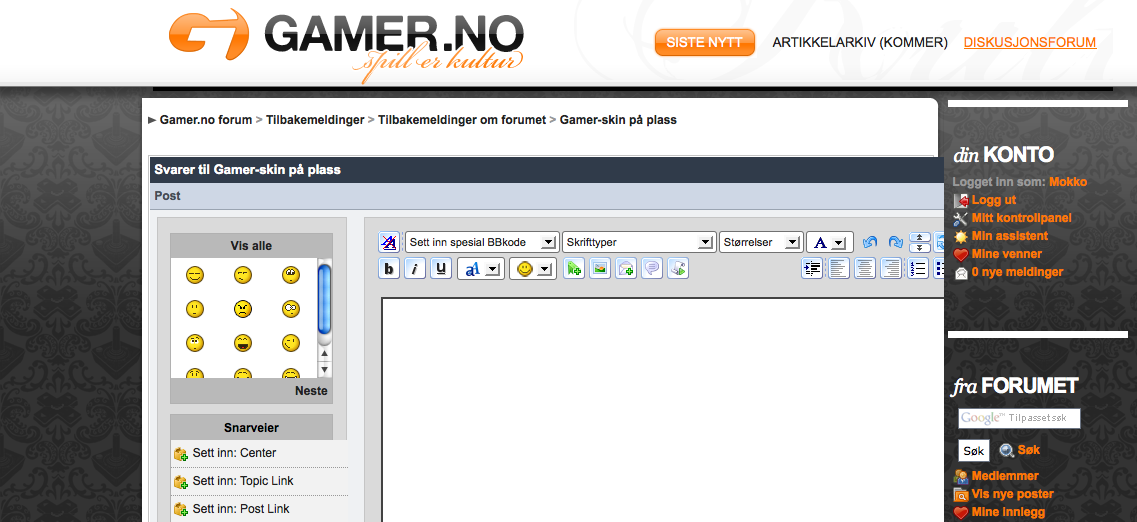Screen dimensions: 1137x522
Task: Click the Vis alle smiley header
Action: point(251,246)
